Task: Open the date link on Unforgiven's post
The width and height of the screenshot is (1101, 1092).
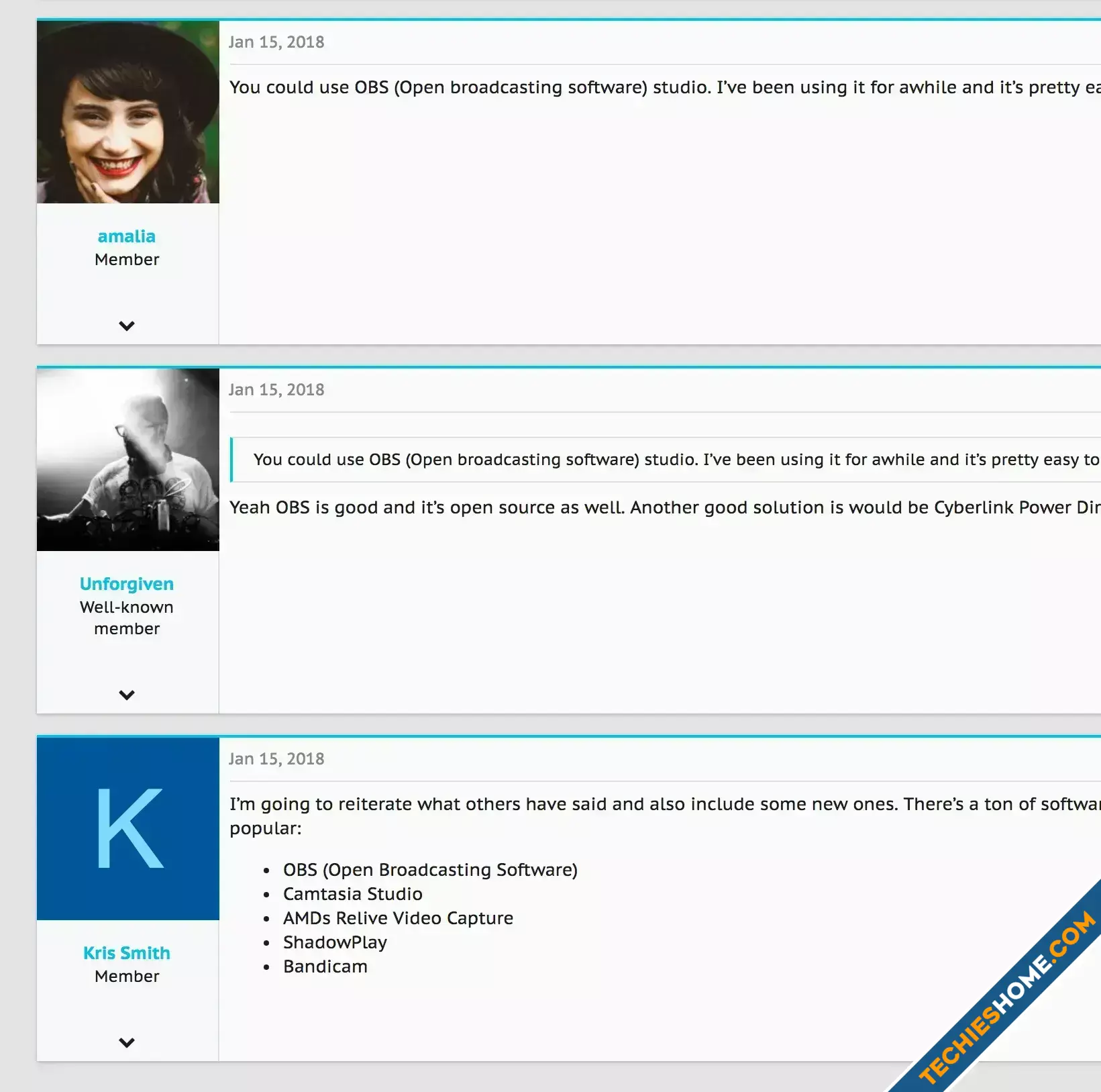Action: coord(276,390)
